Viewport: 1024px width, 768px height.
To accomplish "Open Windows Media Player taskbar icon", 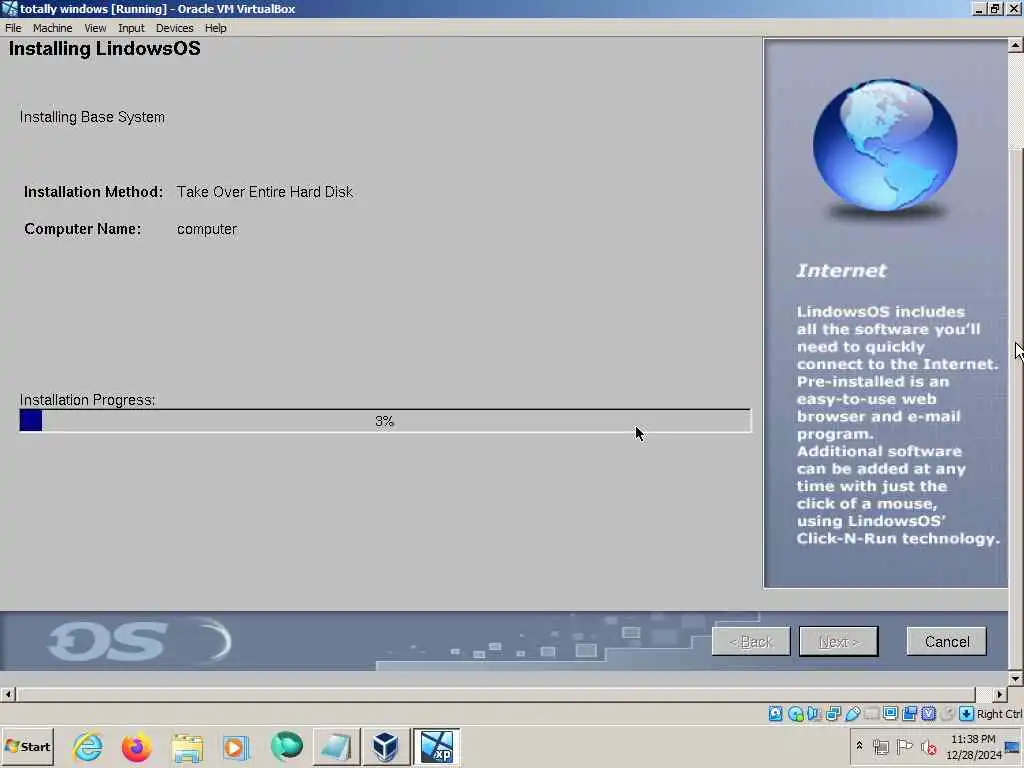I will click(236, 746).
